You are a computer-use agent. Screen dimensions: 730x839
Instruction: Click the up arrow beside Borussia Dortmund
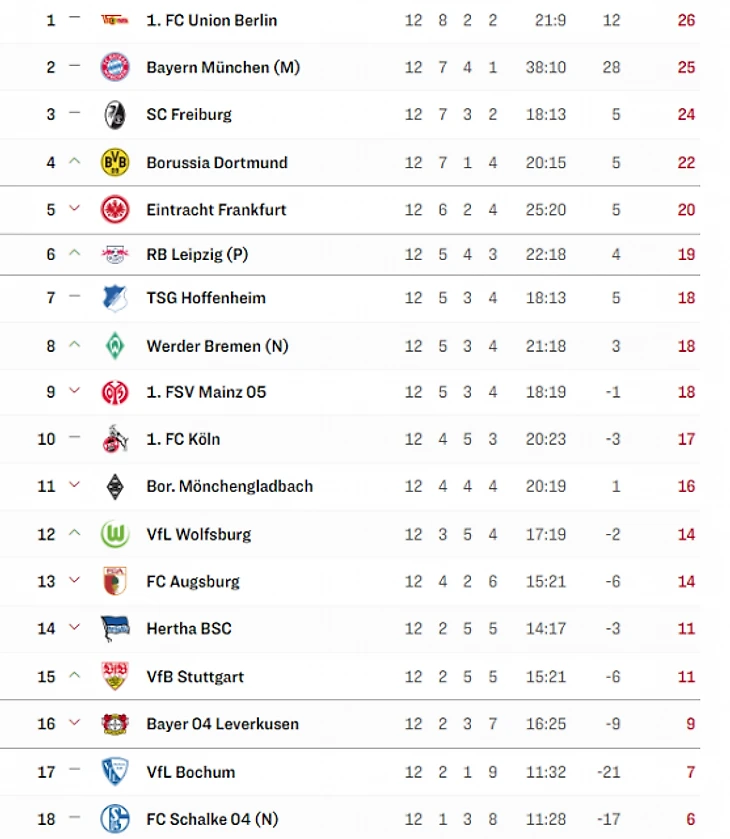point(73,162)
